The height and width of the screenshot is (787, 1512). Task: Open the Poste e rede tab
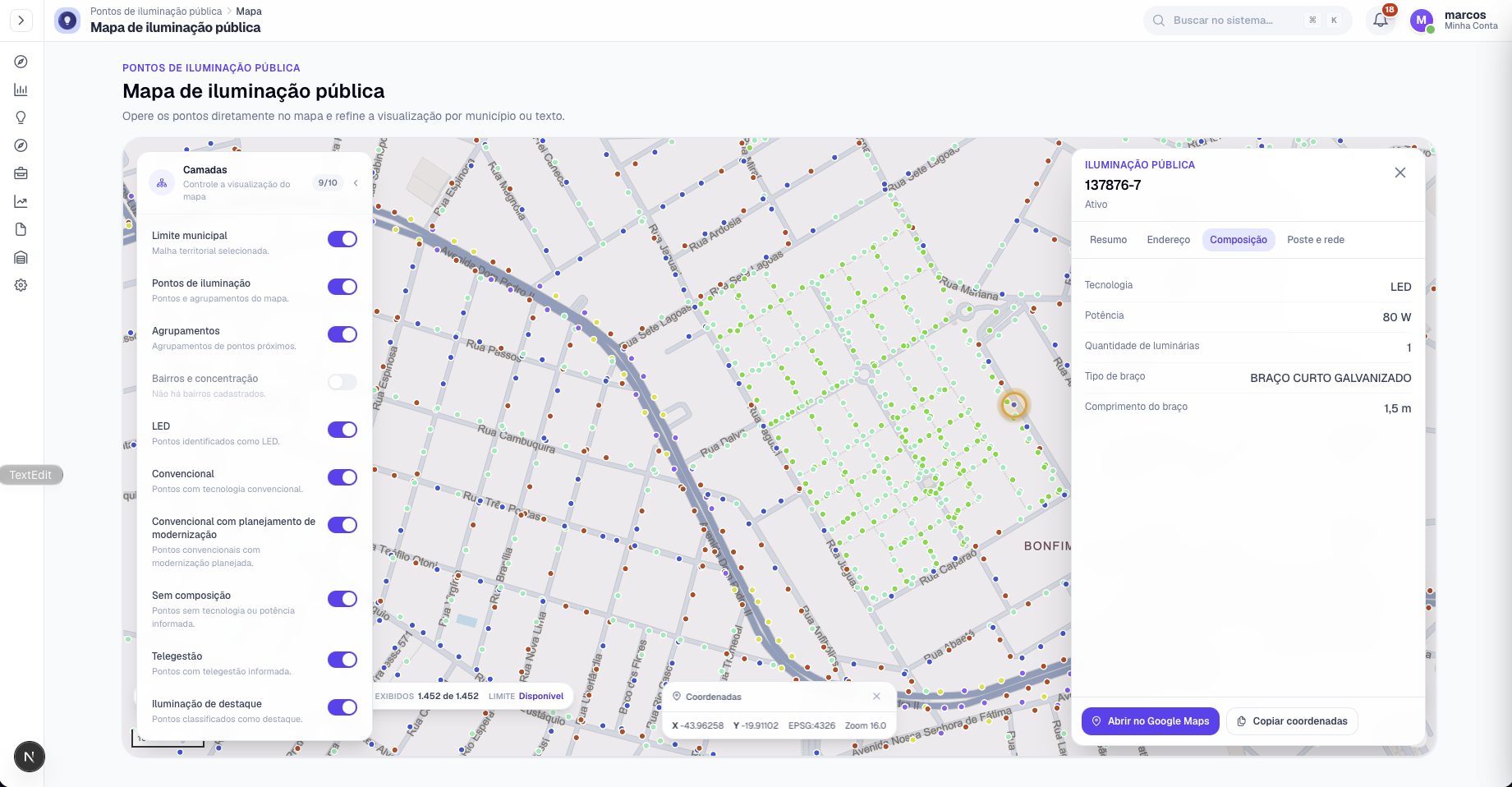click(x=1316, y=240)
